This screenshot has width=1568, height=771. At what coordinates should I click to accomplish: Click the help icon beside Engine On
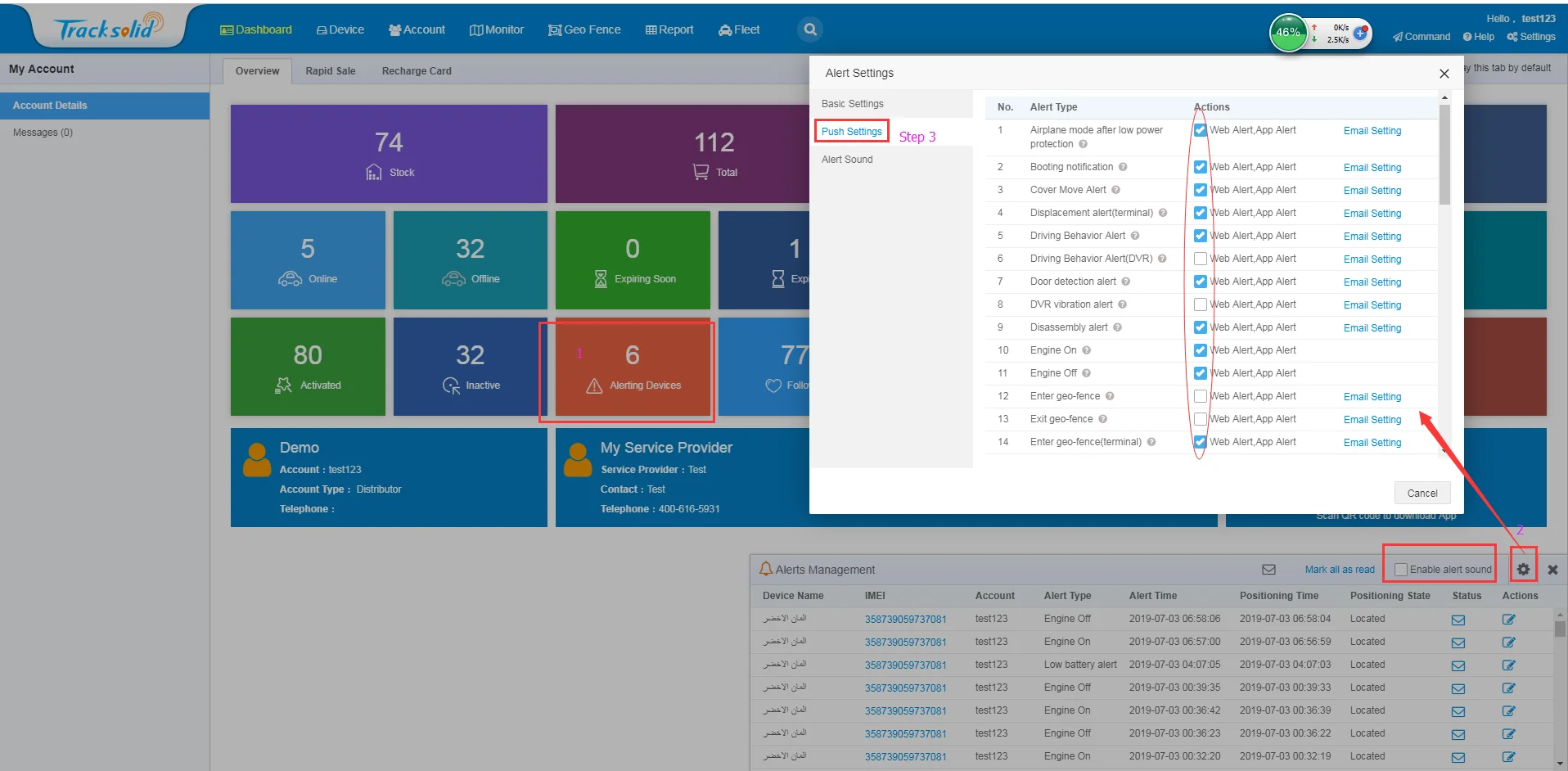coord(1087,350)
